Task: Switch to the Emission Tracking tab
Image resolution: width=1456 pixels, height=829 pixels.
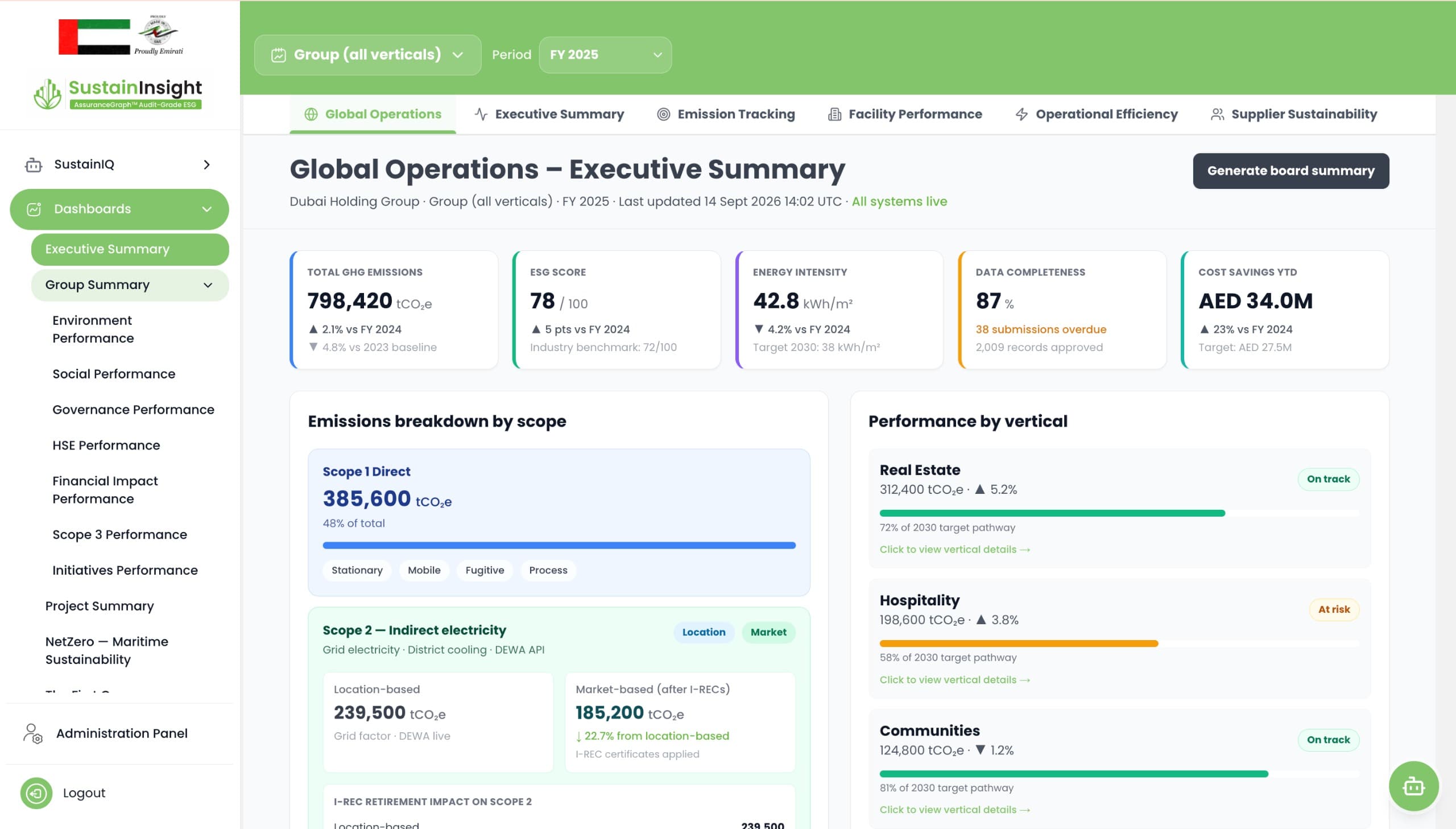Action: (725, 114)
